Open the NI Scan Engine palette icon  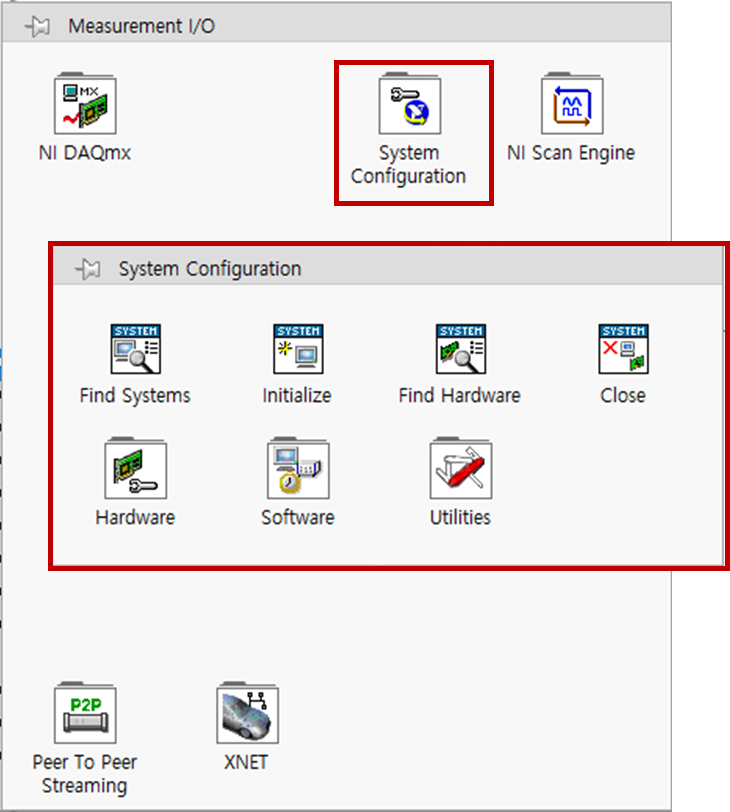pyautogui.click(x=572, y=104)
